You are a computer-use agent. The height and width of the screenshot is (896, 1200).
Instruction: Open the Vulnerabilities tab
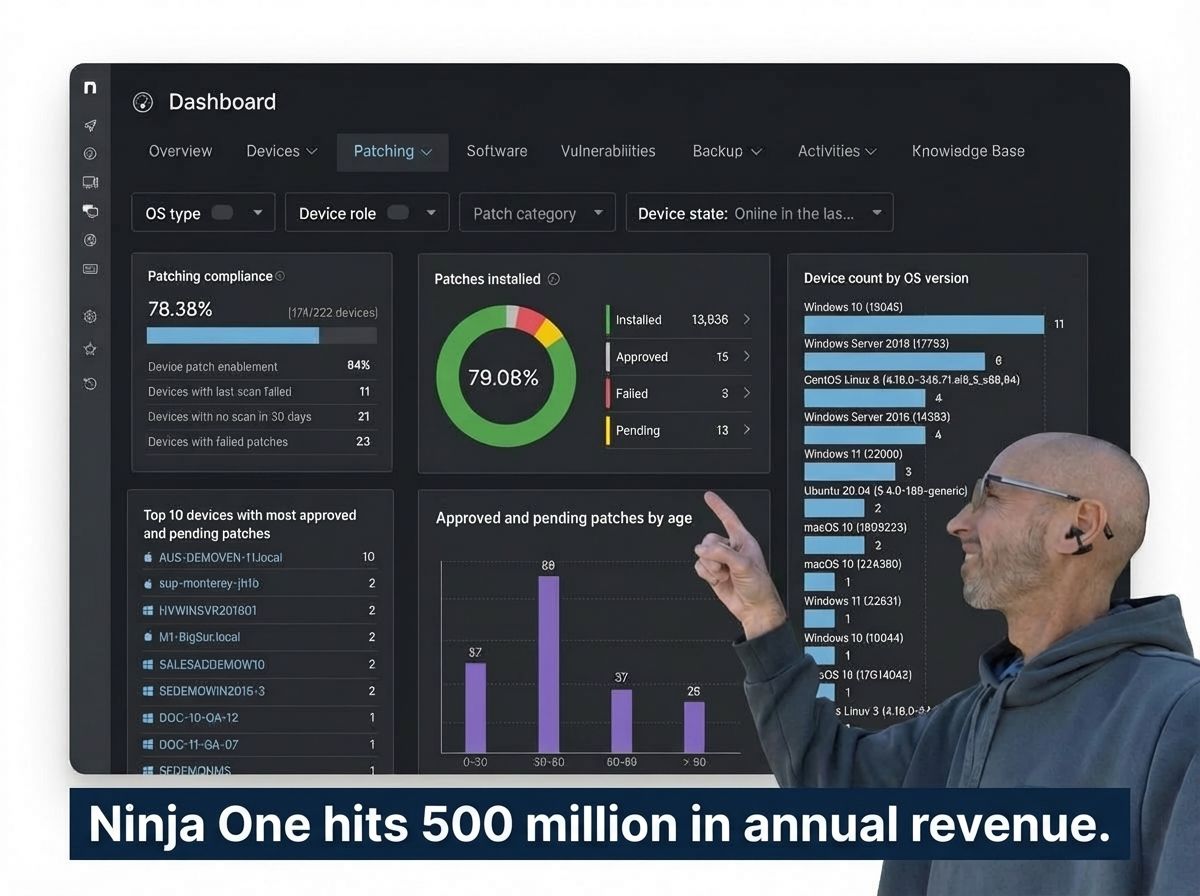(x=608, y=151)
